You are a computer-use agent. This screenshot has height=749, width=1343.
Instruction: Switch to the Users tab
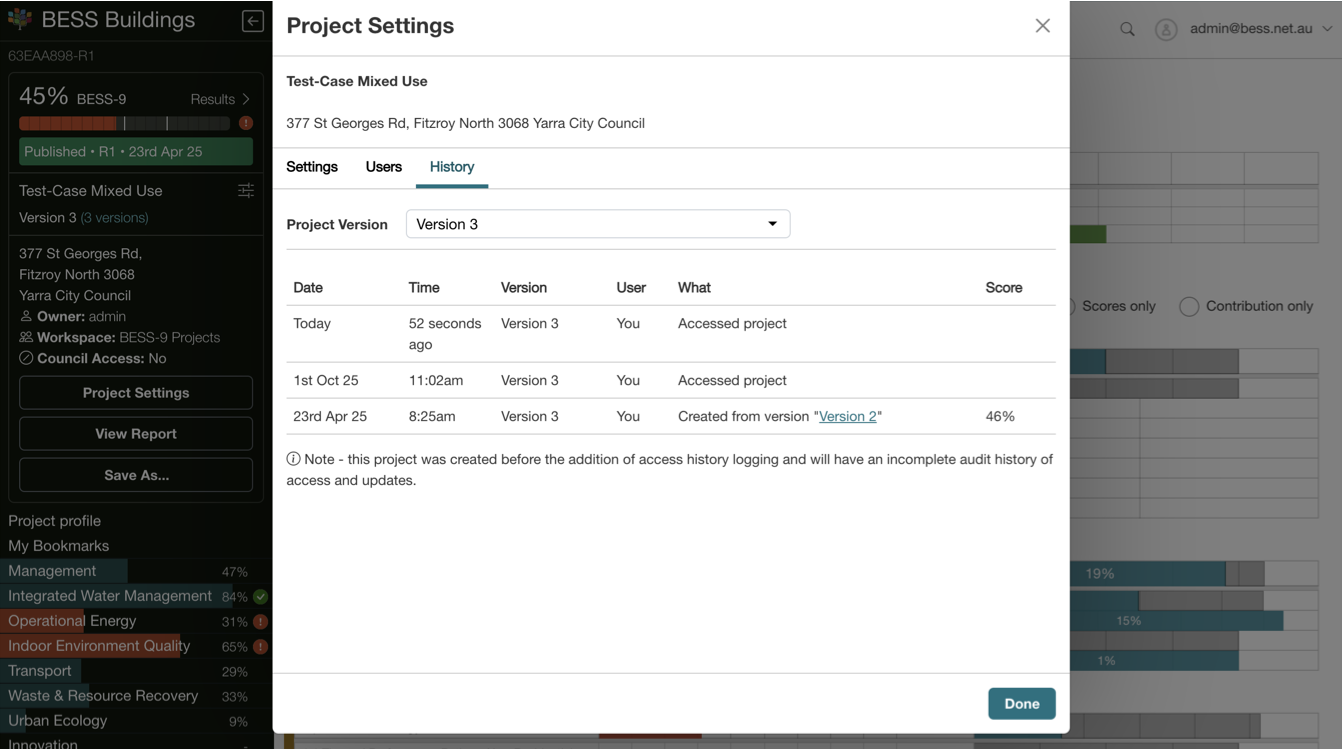[x=383, y=167]
